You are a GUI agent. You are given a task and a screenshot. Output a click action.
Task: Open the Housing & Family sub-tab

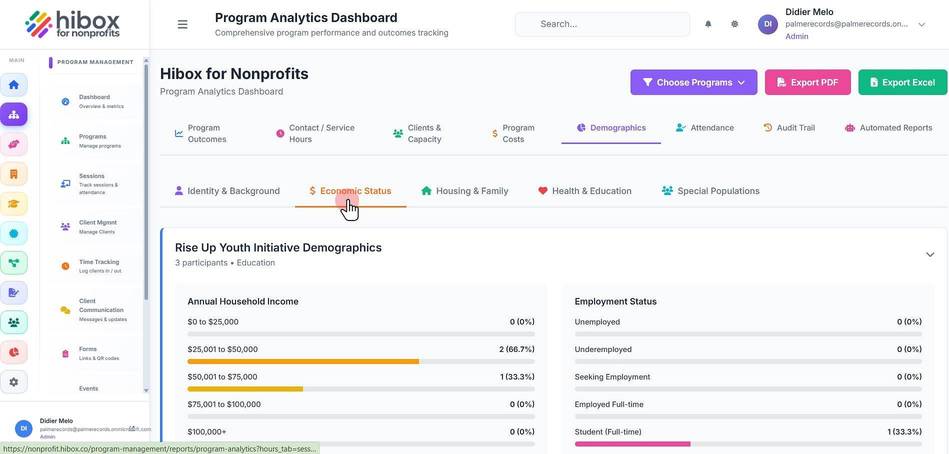click(465, 191)
